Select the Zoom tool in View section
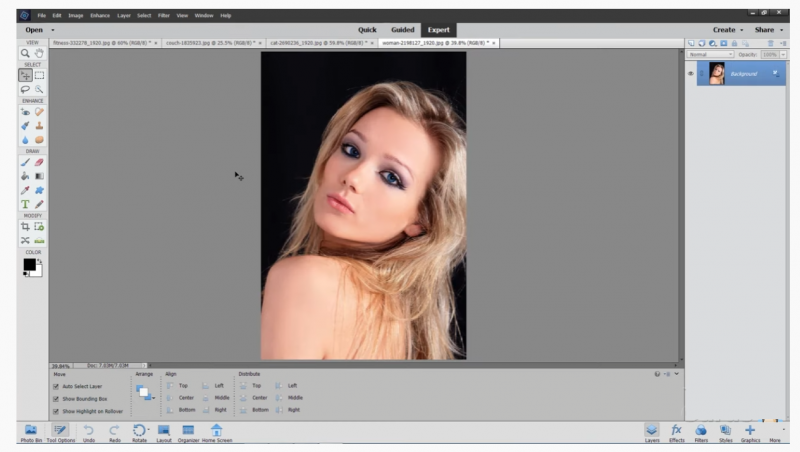800x452 pixels. pyautogui.click(x=25, y=53)
